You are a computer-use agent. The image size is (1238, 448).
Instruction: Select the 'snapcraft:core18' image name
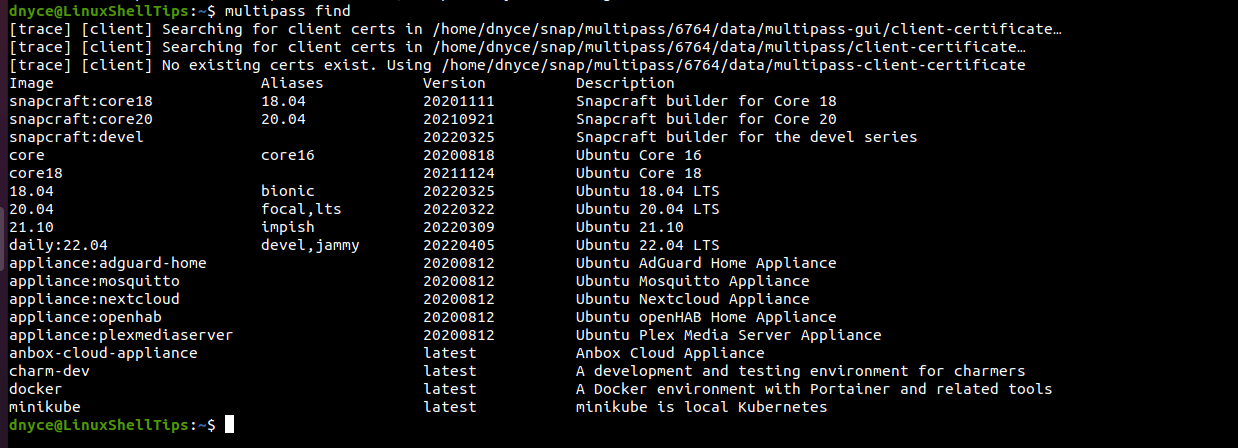80,101
